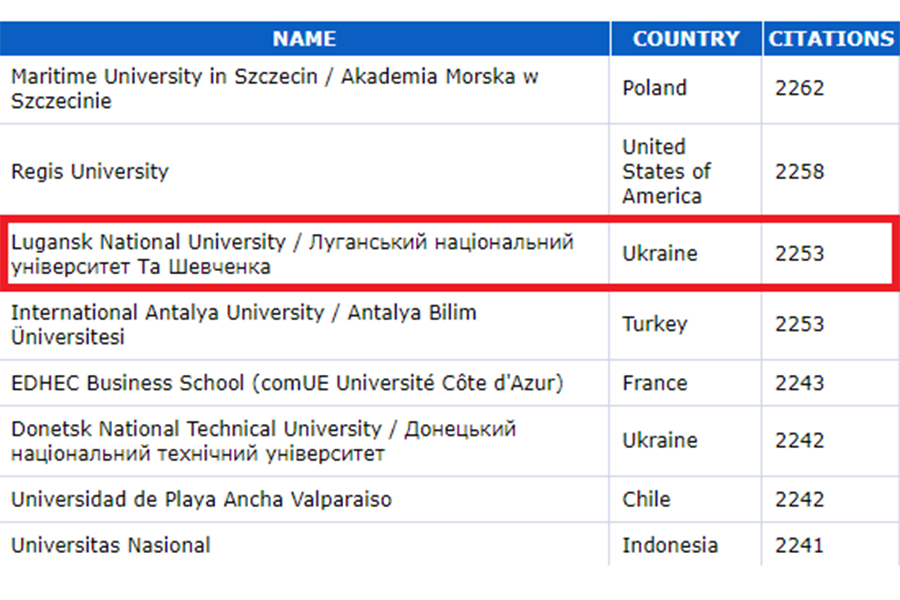This screenshot has width=900, height=600.
Task: Click the CITATIONS column header
Action: [x=830, y=39]
